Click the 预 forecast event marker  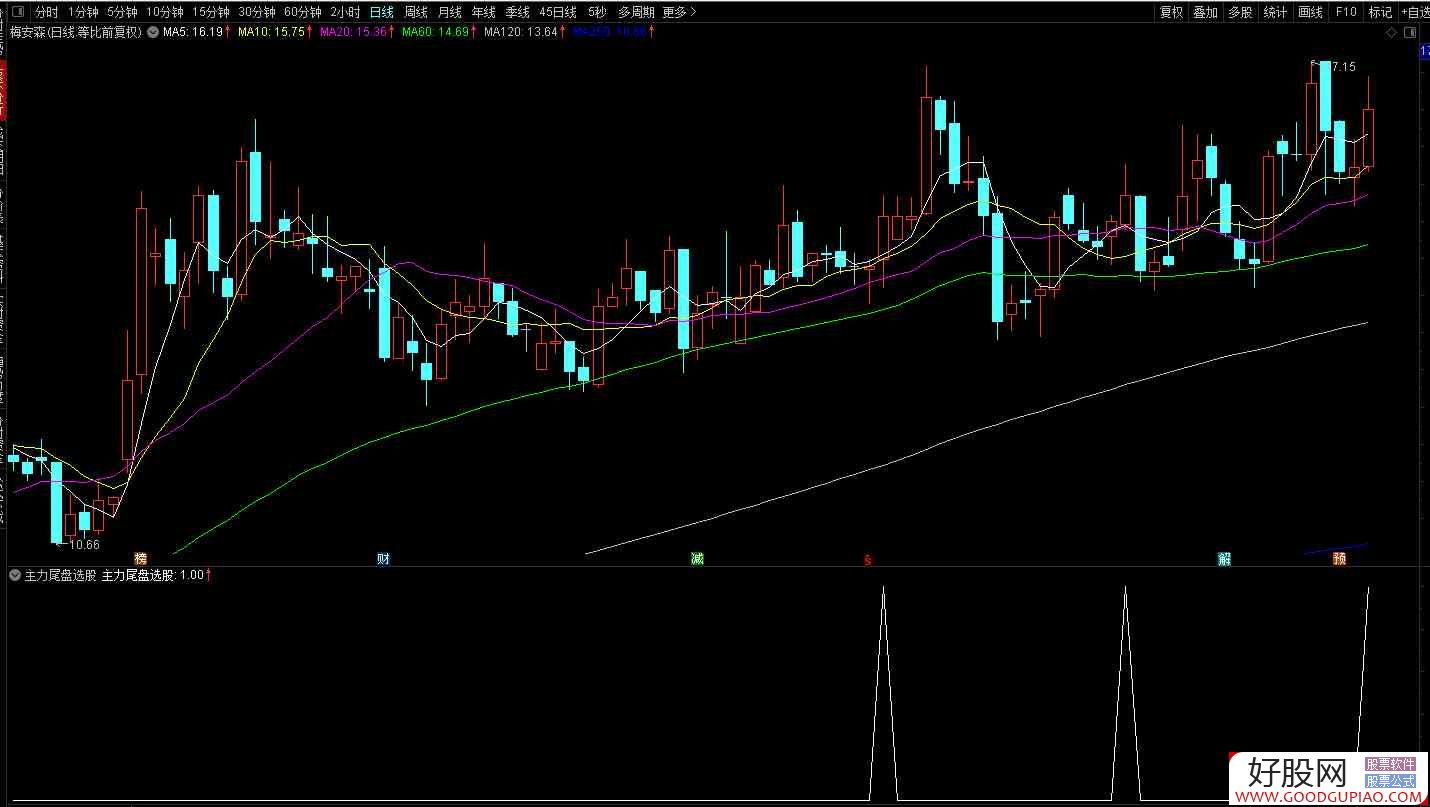[x=1339, y=558]
